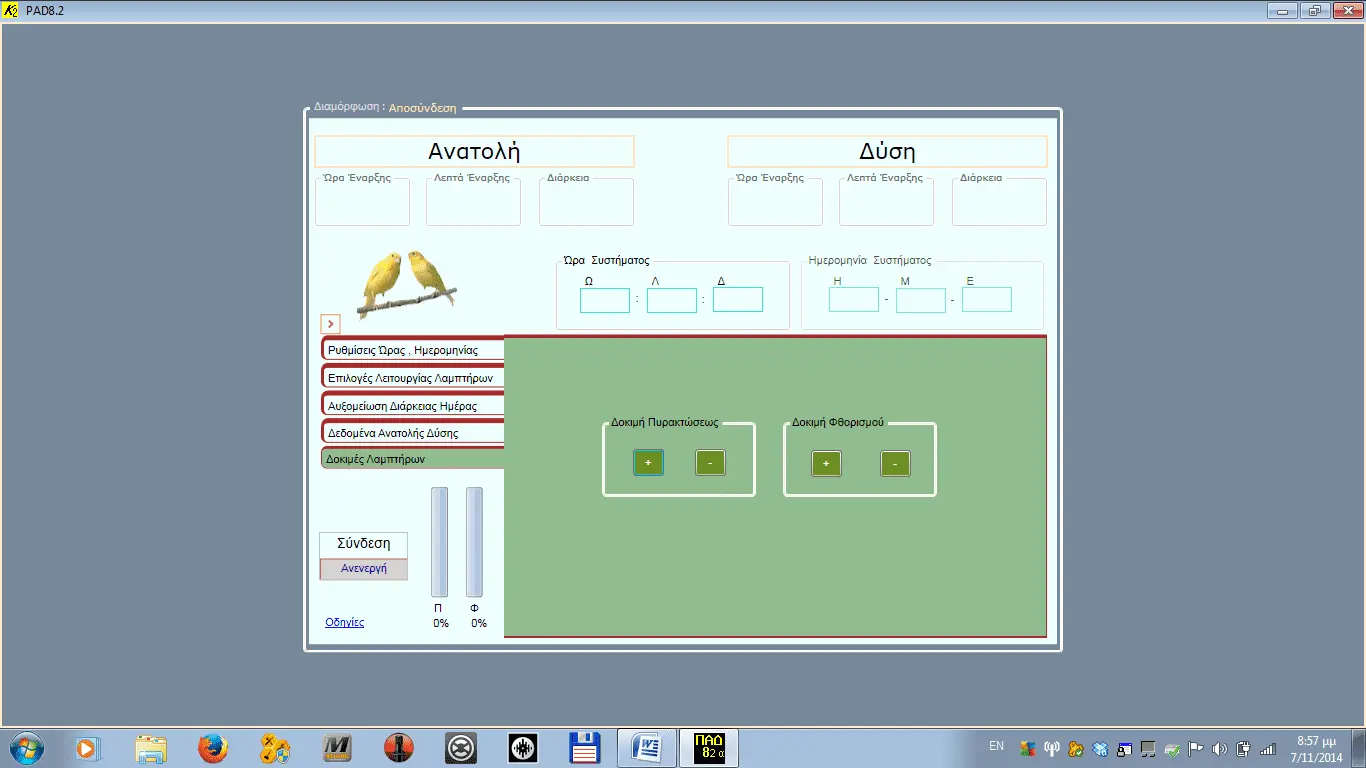Image resolution: width=1366 pixels, height=768 pixels.
Task: Expand the small arrow button under the canaries
Action: tap(331, 324)
